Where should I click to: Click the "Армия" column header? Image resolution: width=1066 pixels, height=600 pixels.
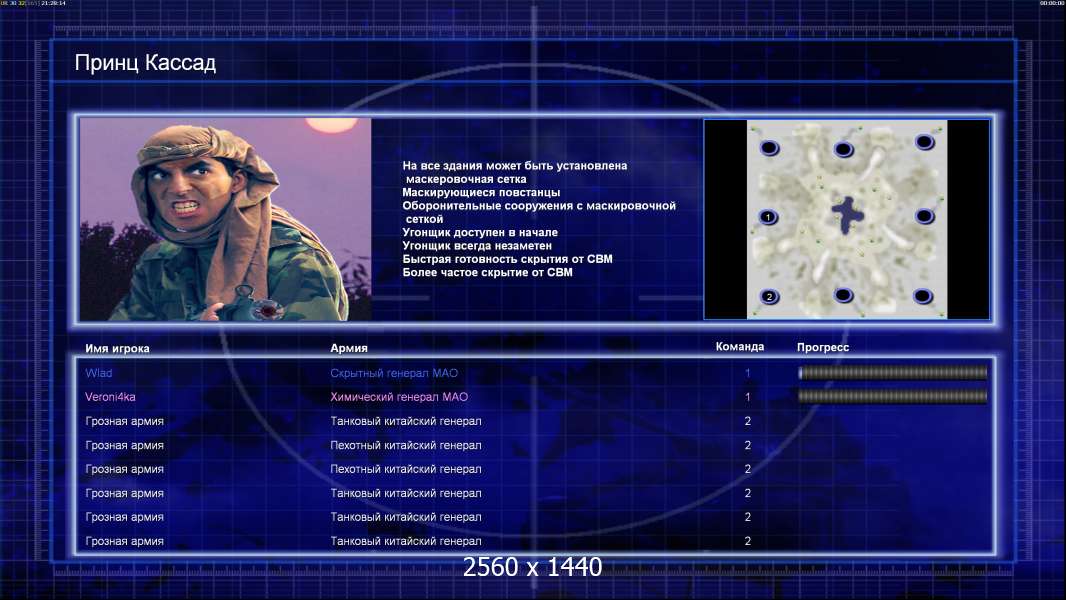pyautogui.click(x=349, y=348)
